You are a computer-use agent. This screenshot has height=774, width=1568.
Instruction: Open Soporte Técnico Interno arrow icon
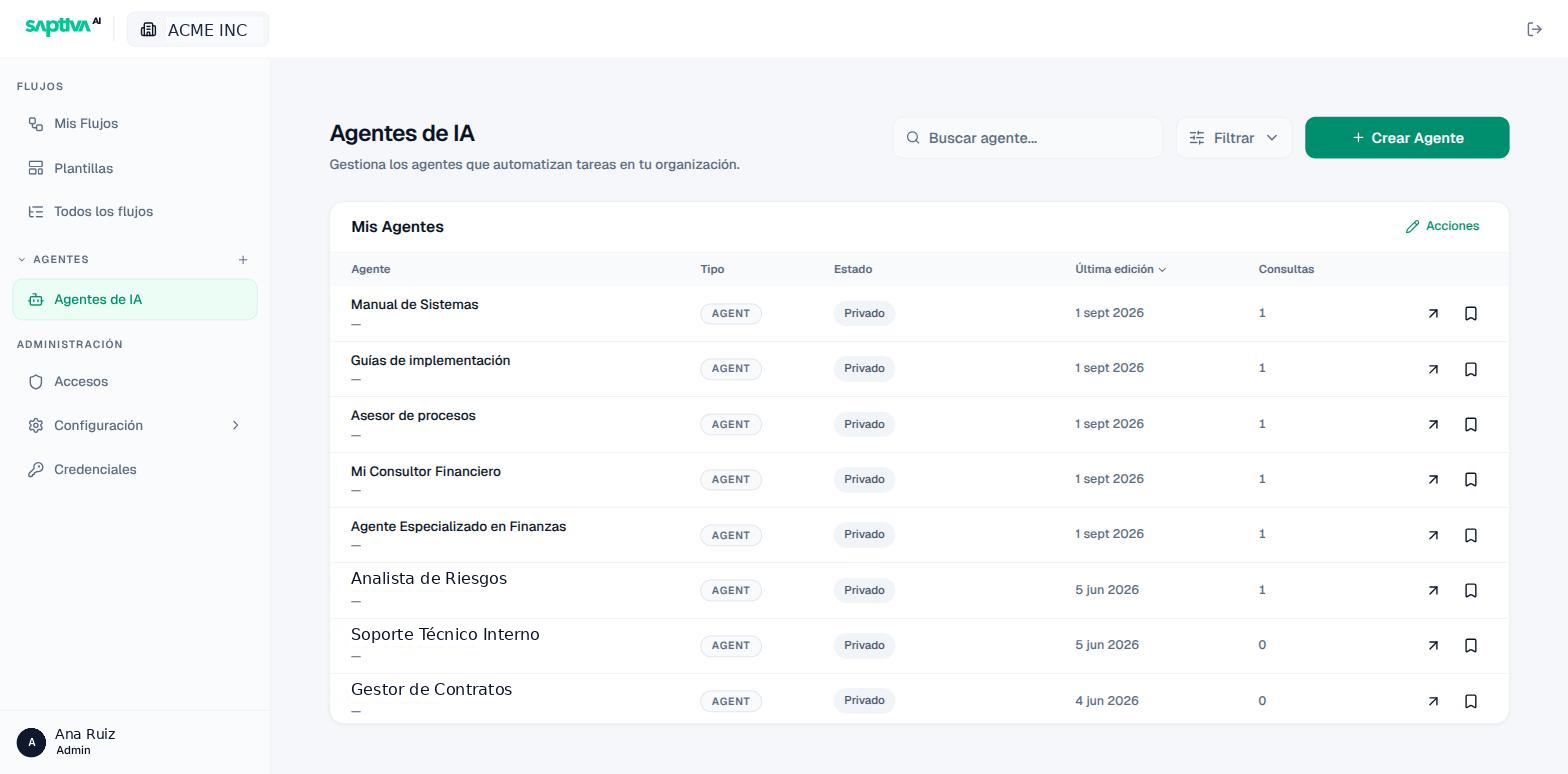click(x=1433, y=646)
